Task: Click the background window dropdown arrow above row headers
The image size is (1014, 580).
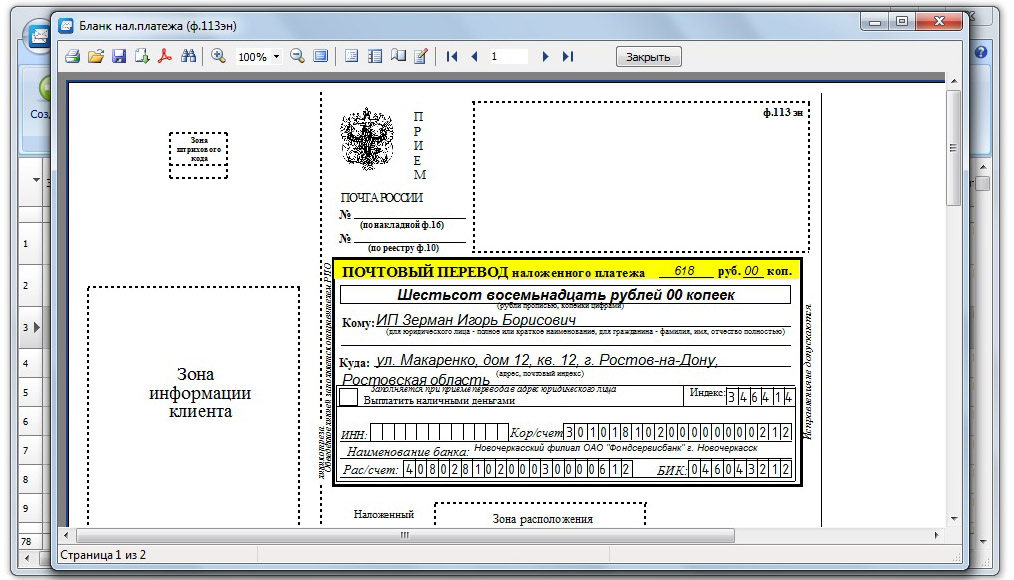Action: [36, 180]
